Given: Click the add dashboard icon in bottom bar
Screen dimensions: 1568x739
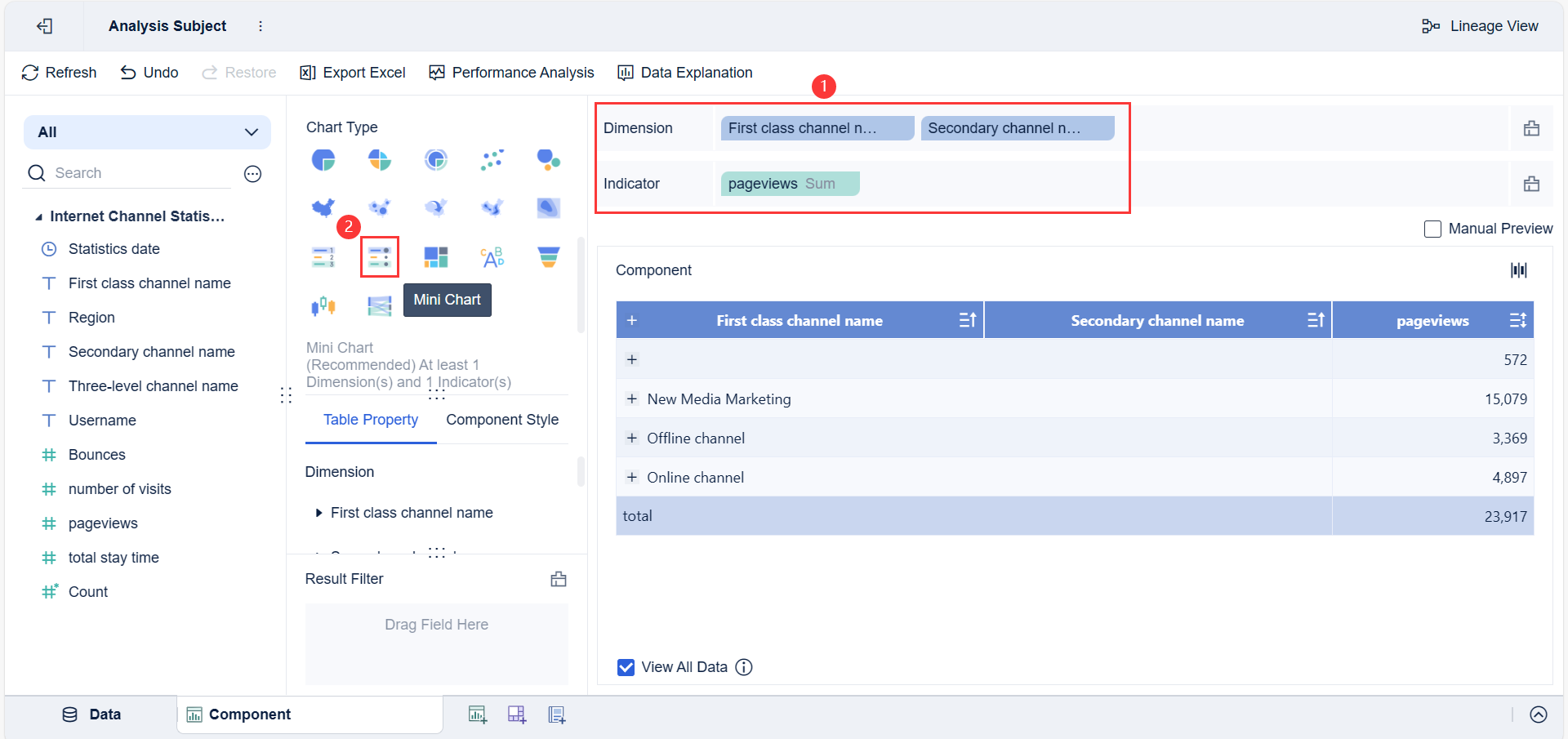Looking at the screenshot, I should pos(517,715).
